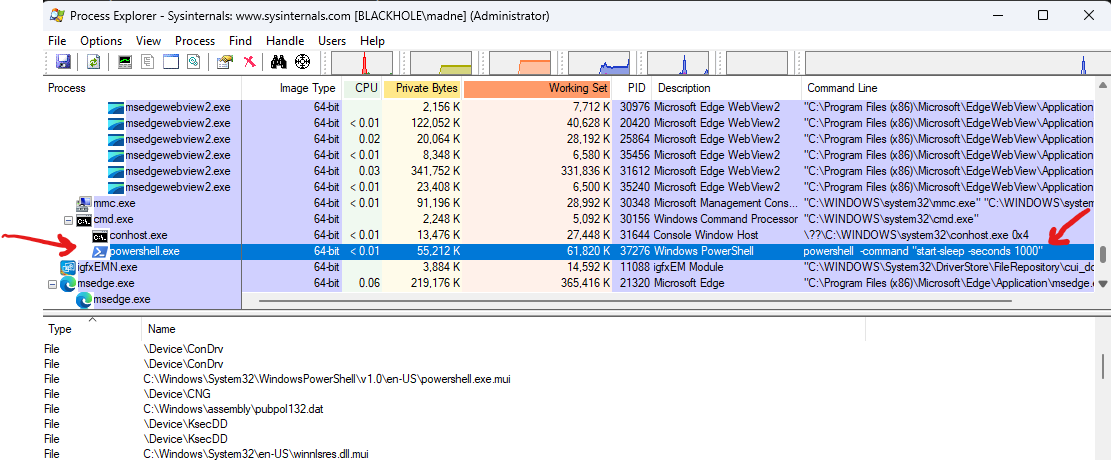
Task: Click the Save toolbar icon
Action: click(62, 62)
